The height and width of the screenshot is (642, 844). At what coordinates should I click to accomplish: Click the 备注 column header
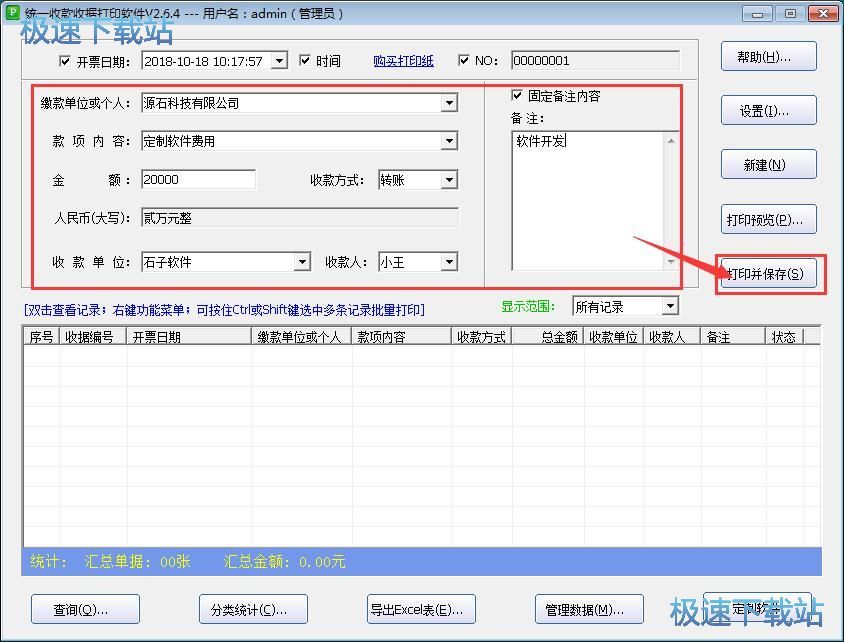[733, 337]
